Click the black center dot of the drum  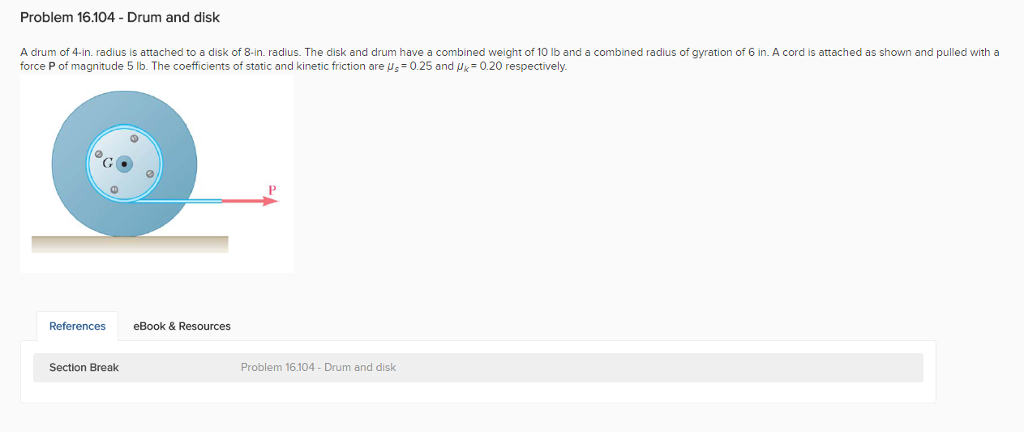[124, 165]
